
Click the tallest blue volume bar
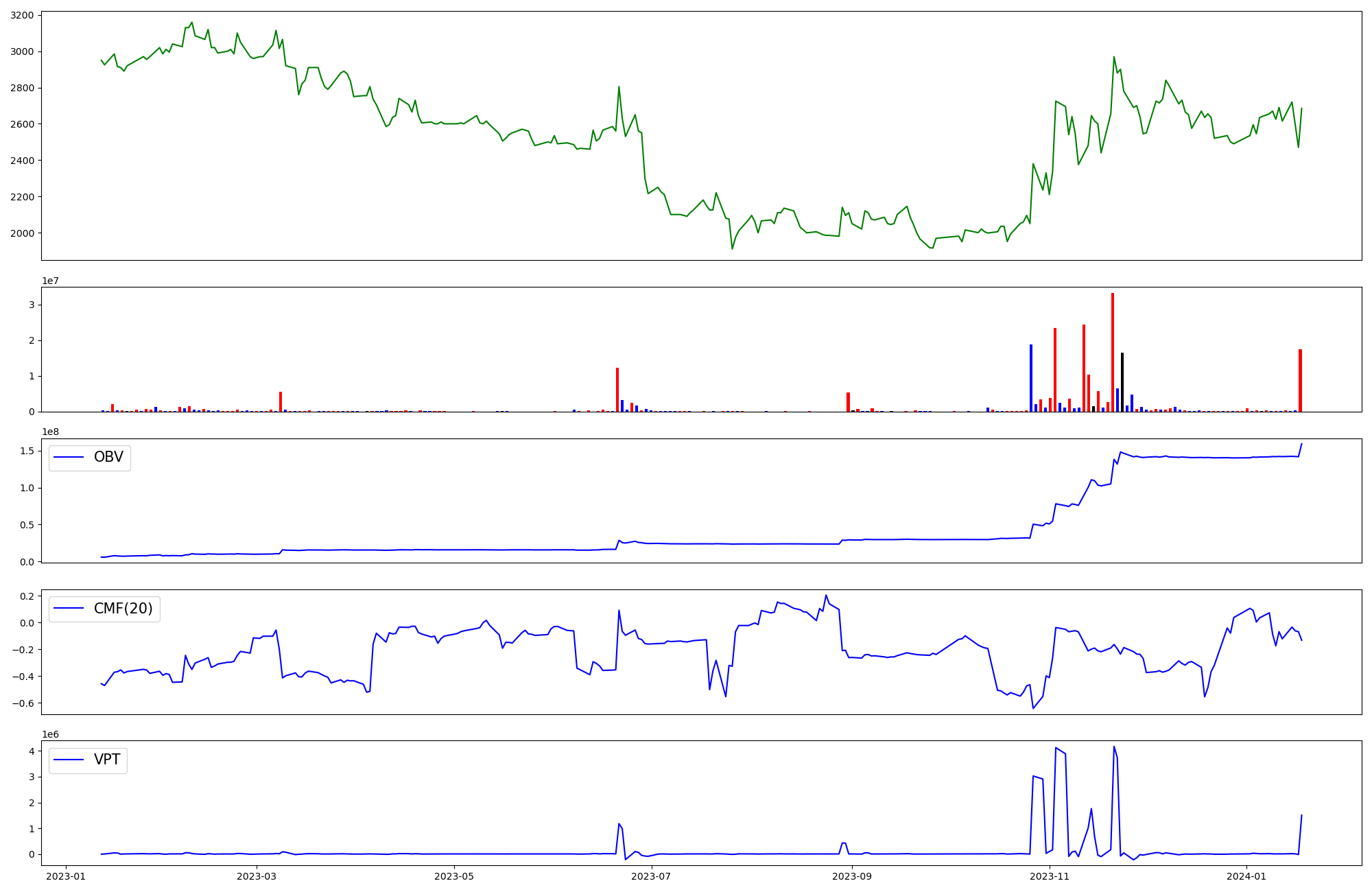1031,378
